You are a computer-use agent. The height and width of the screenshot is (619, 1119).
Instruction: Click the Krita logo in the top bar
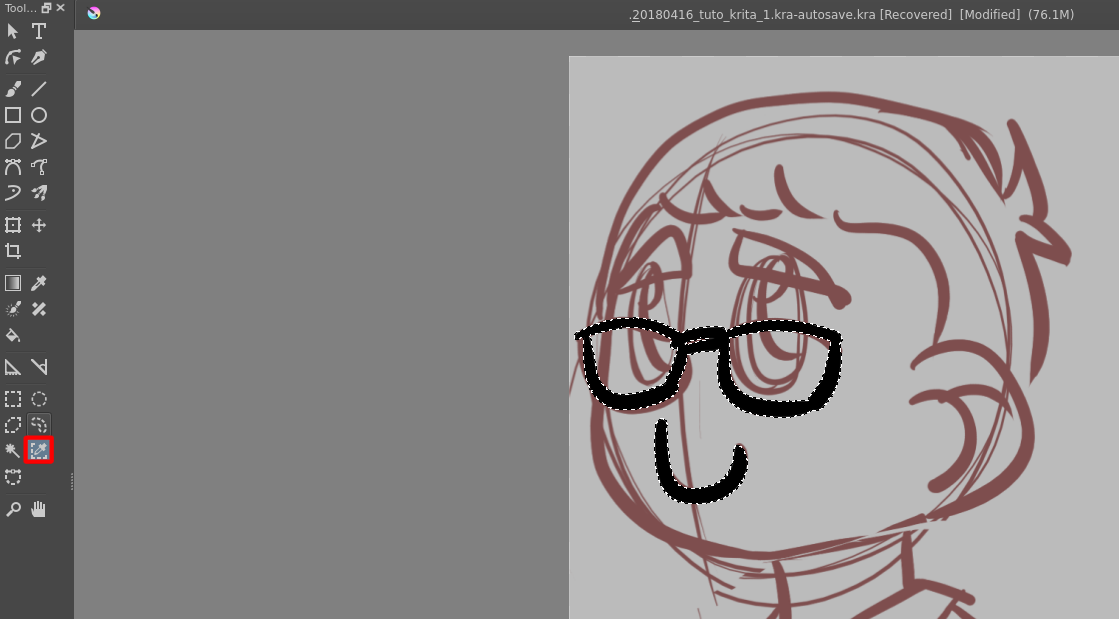(x=94, y=14)
